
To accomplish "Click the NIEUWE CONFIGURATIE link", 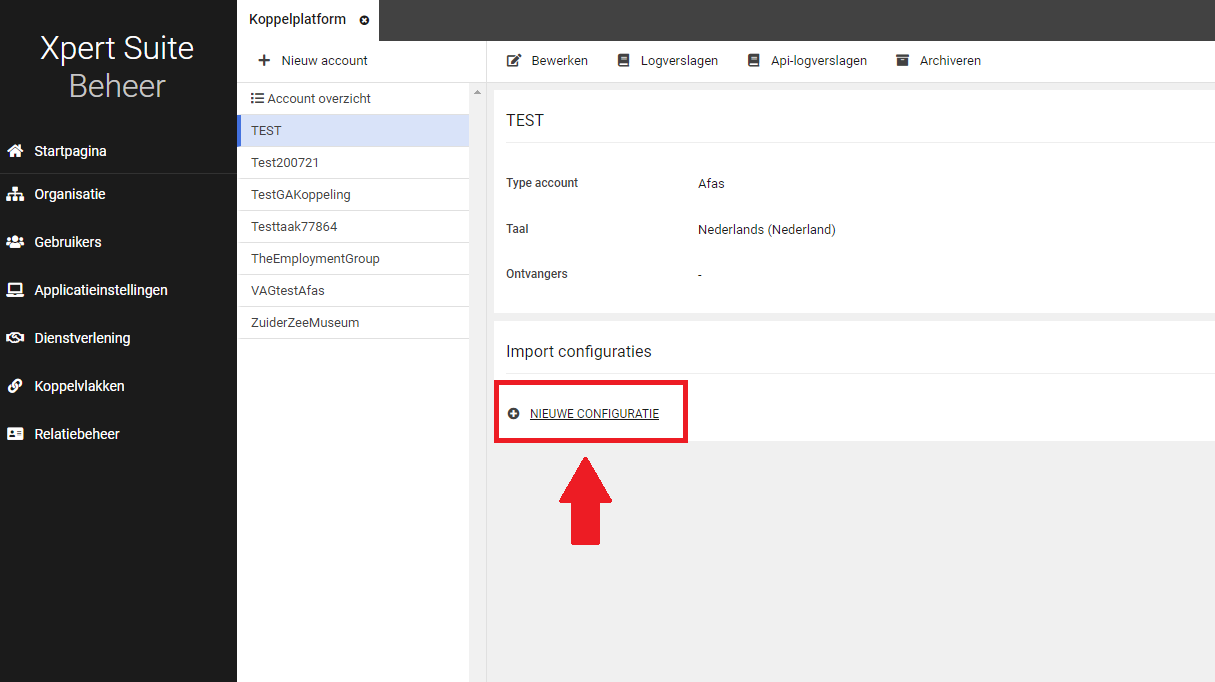I will coord(594,414).
